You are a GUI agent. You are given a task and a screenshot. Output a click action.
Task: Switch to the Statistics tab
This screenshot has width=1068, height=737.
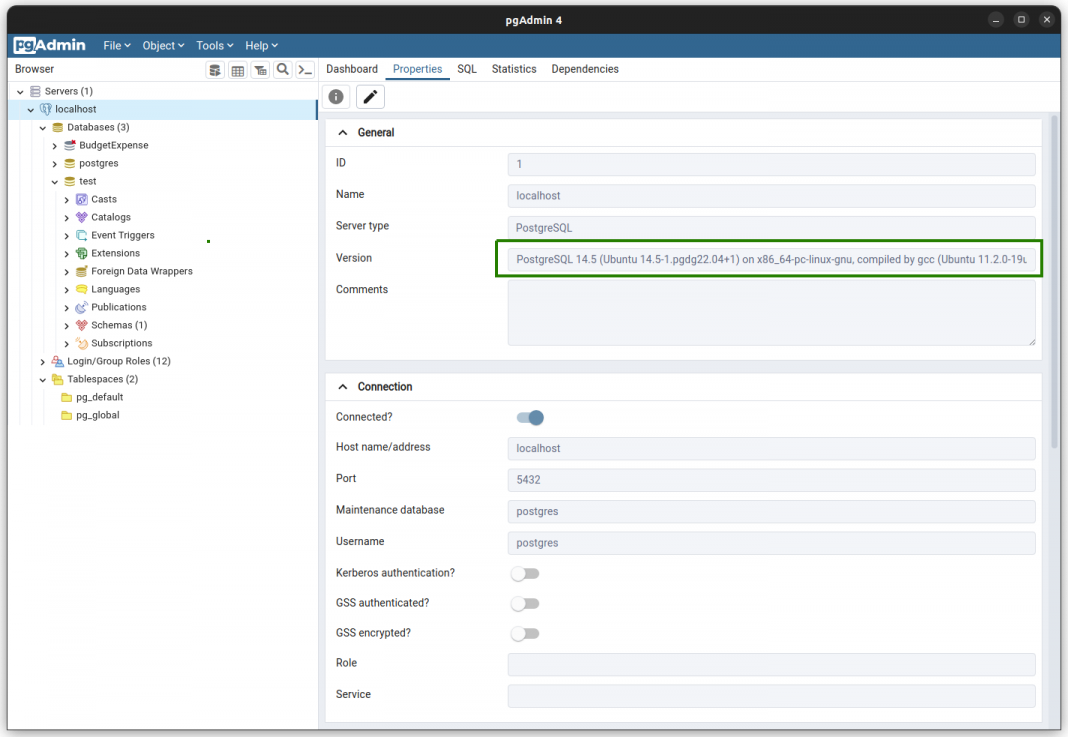click(514, 69)
